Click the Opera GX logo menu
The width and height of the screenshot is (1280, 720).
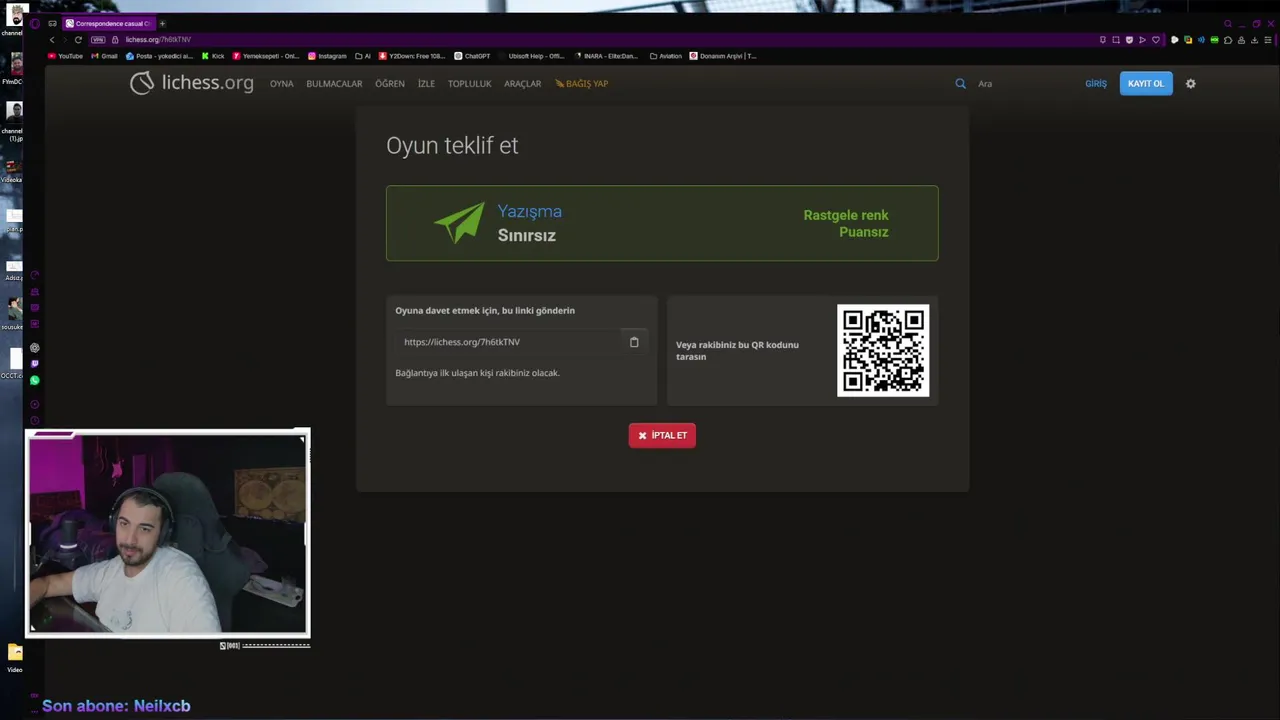click(35, 23)
